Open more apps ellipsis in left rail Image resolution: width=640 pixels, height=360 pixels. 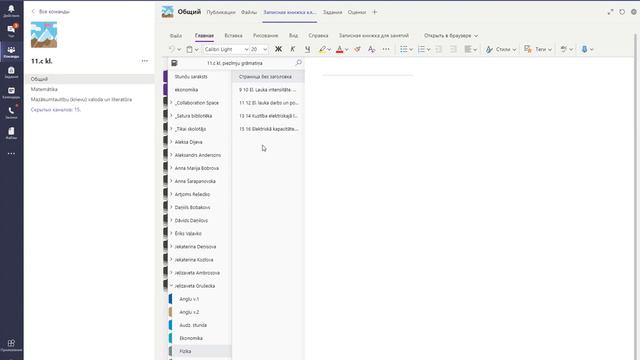(11, 153)
